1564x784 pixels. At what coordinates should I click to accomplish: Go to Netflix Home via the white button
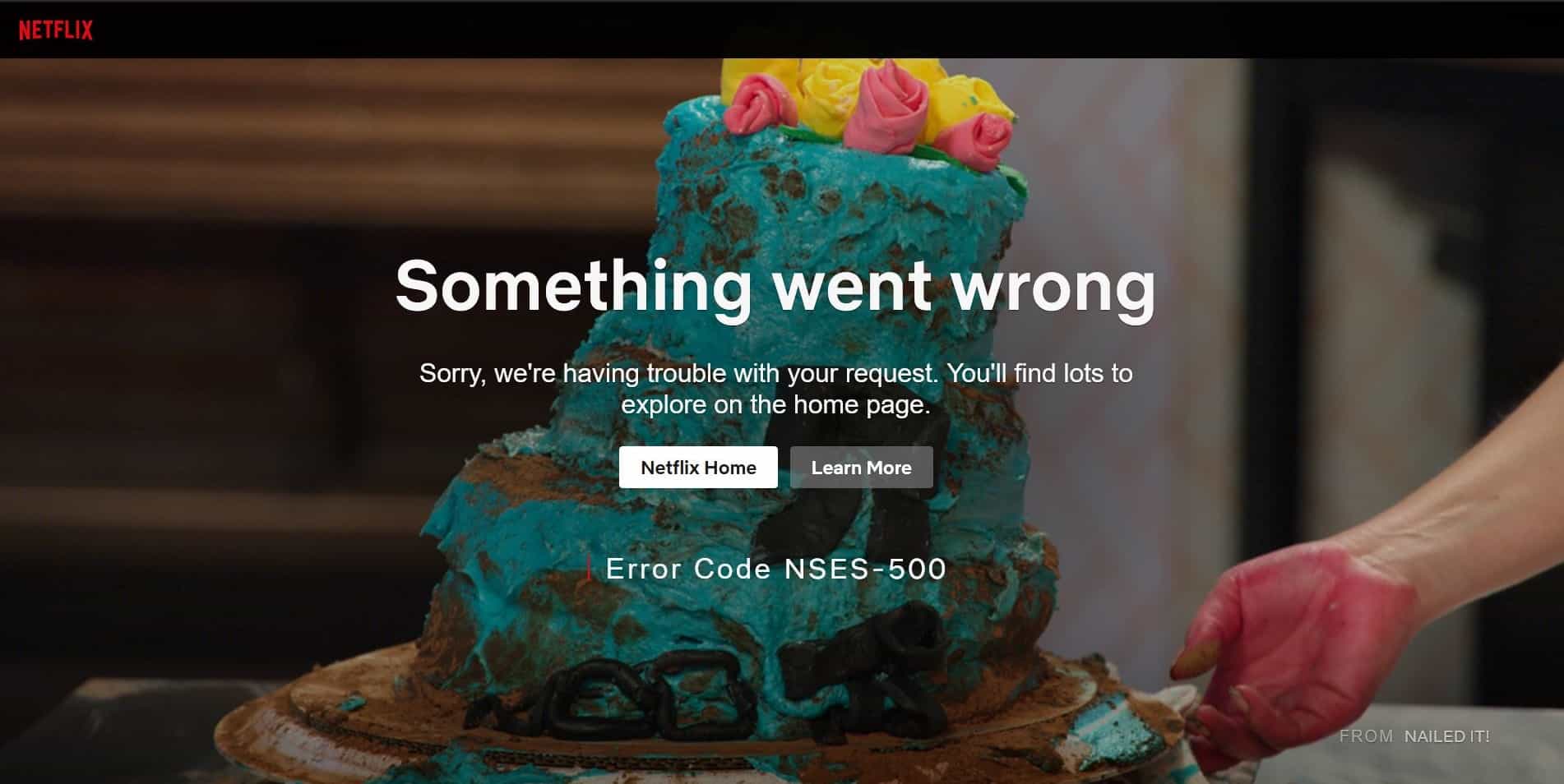coord(698,467)
